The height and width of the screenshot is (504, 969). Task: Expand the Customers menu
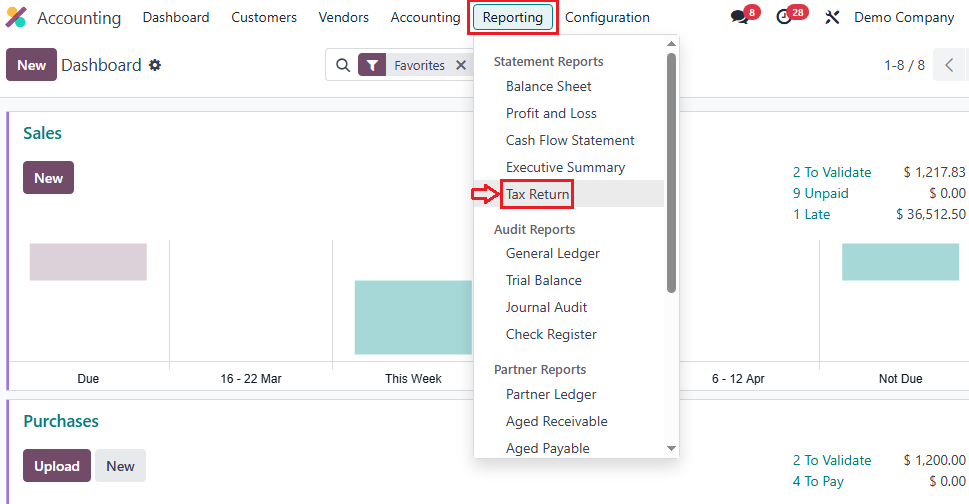(264, 18)
